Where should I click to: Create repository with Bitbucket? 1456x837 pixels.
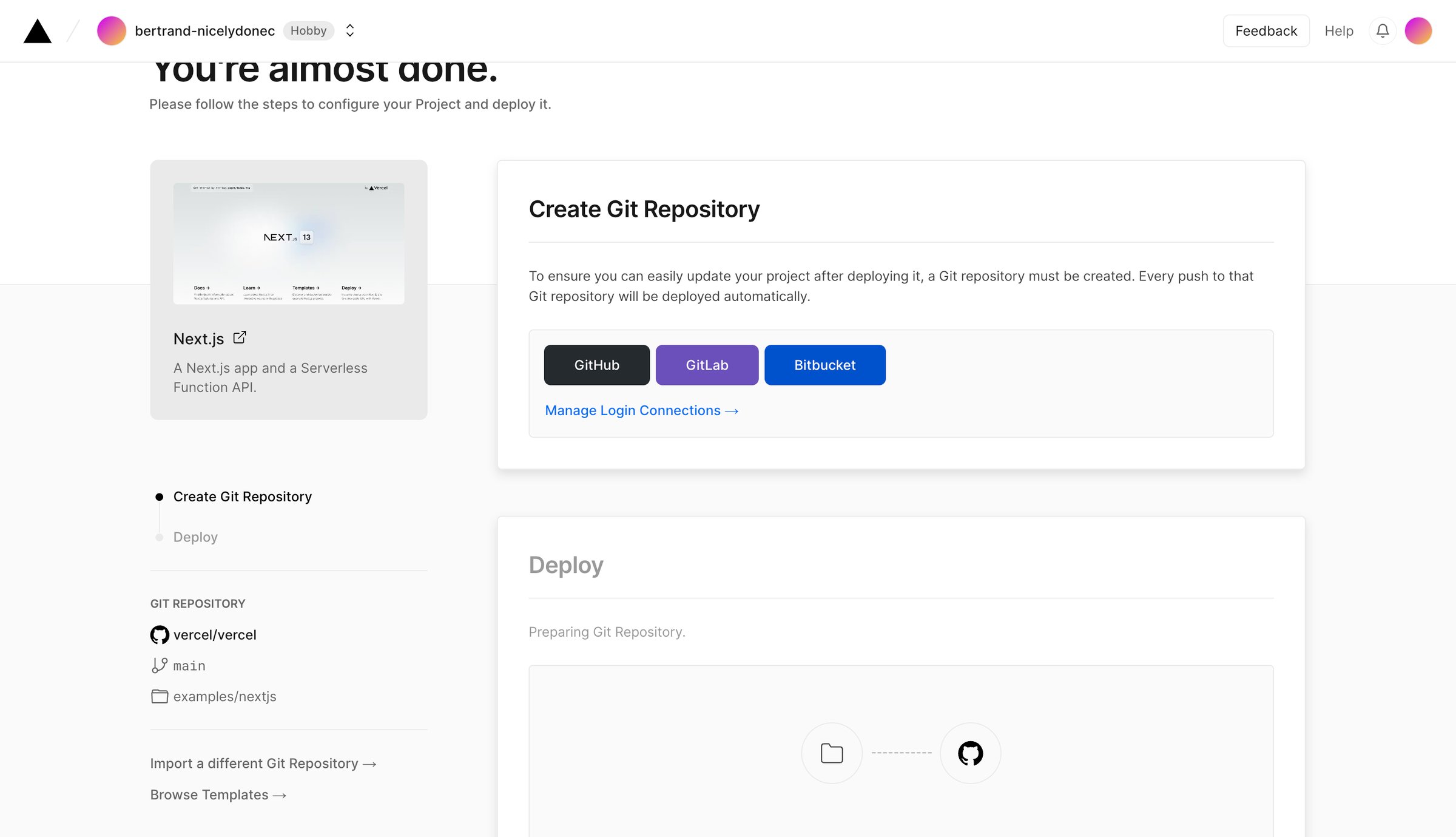coord(825,365)
